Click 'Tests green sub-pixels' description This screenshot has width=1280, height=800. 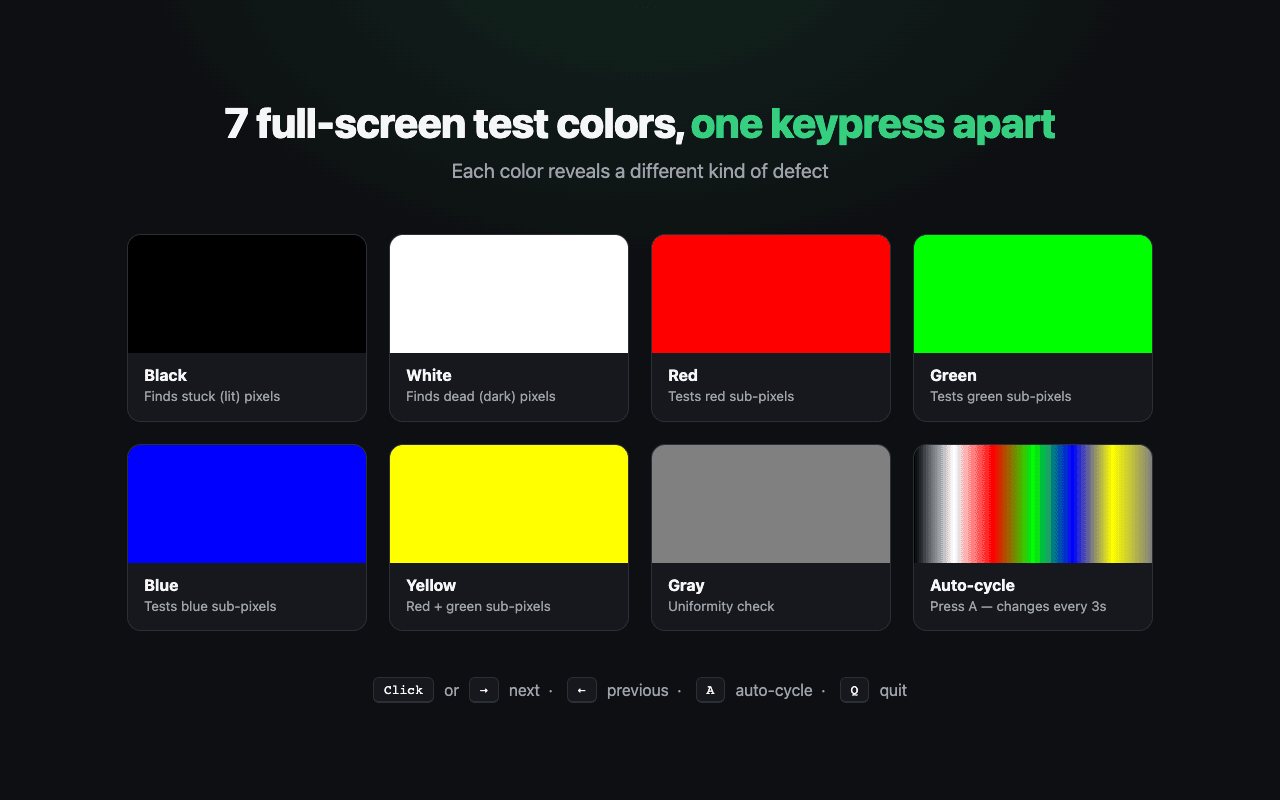click(1000, 397)
